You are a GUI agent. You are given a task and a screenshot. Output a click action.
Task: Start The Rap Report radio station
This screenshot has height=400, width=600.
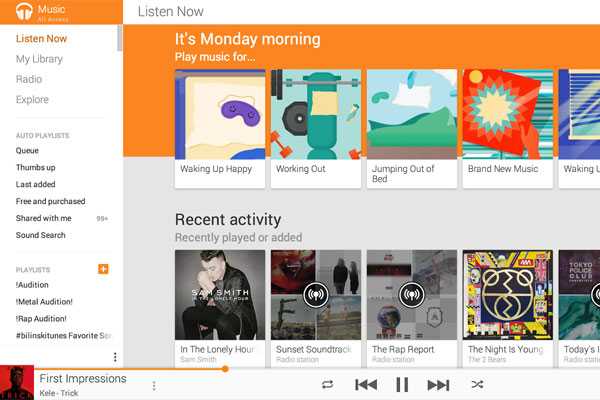point(411,295)
